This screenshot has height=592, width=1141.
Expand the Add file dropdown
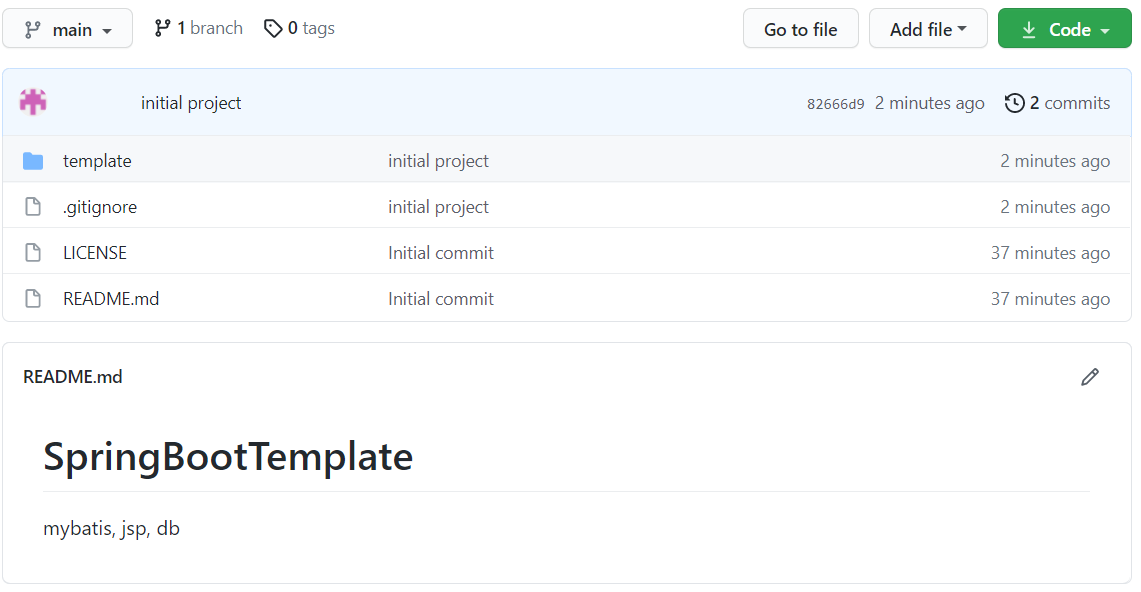tap(928, 29)
